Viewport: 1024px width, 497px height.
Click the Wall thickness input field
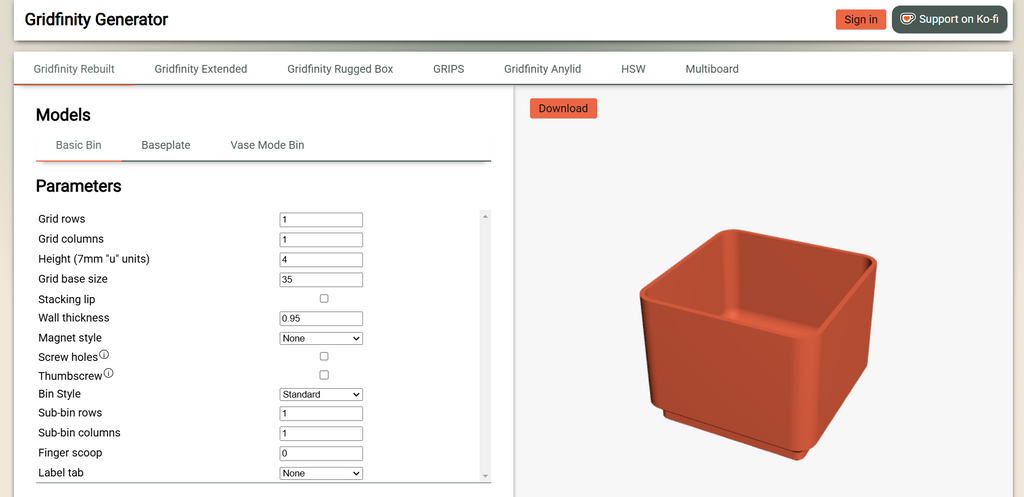pos(321,319)
